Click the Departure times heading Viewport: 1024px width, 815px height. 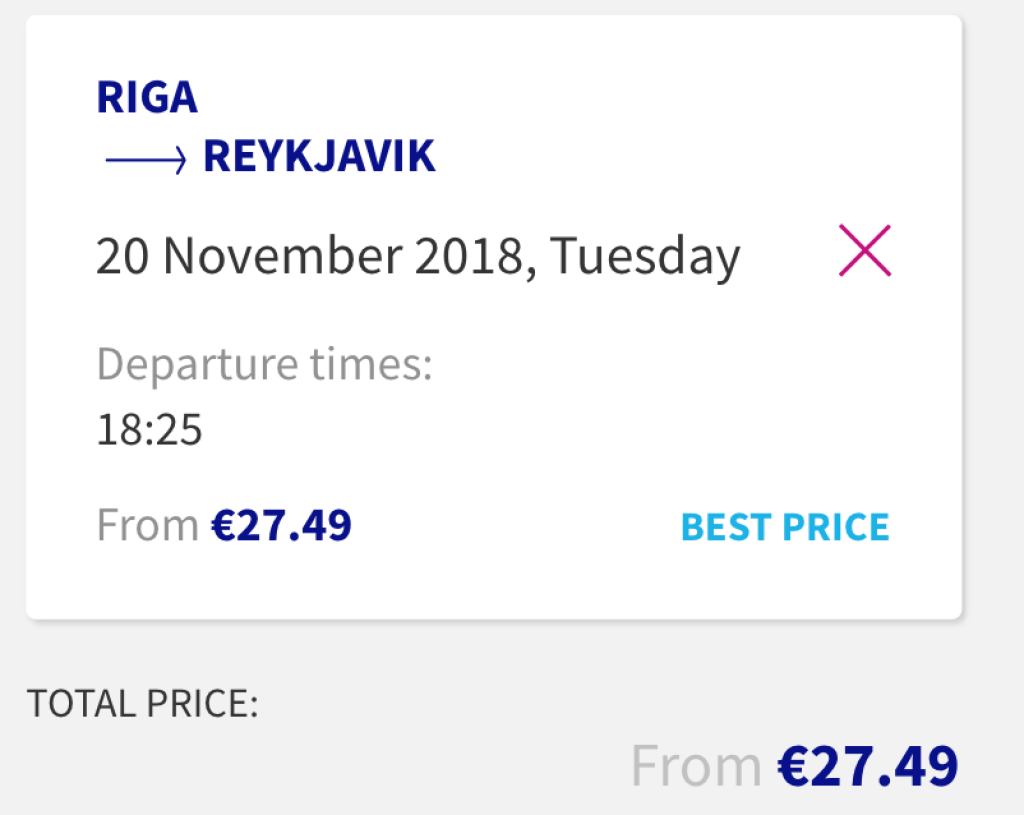264,364
